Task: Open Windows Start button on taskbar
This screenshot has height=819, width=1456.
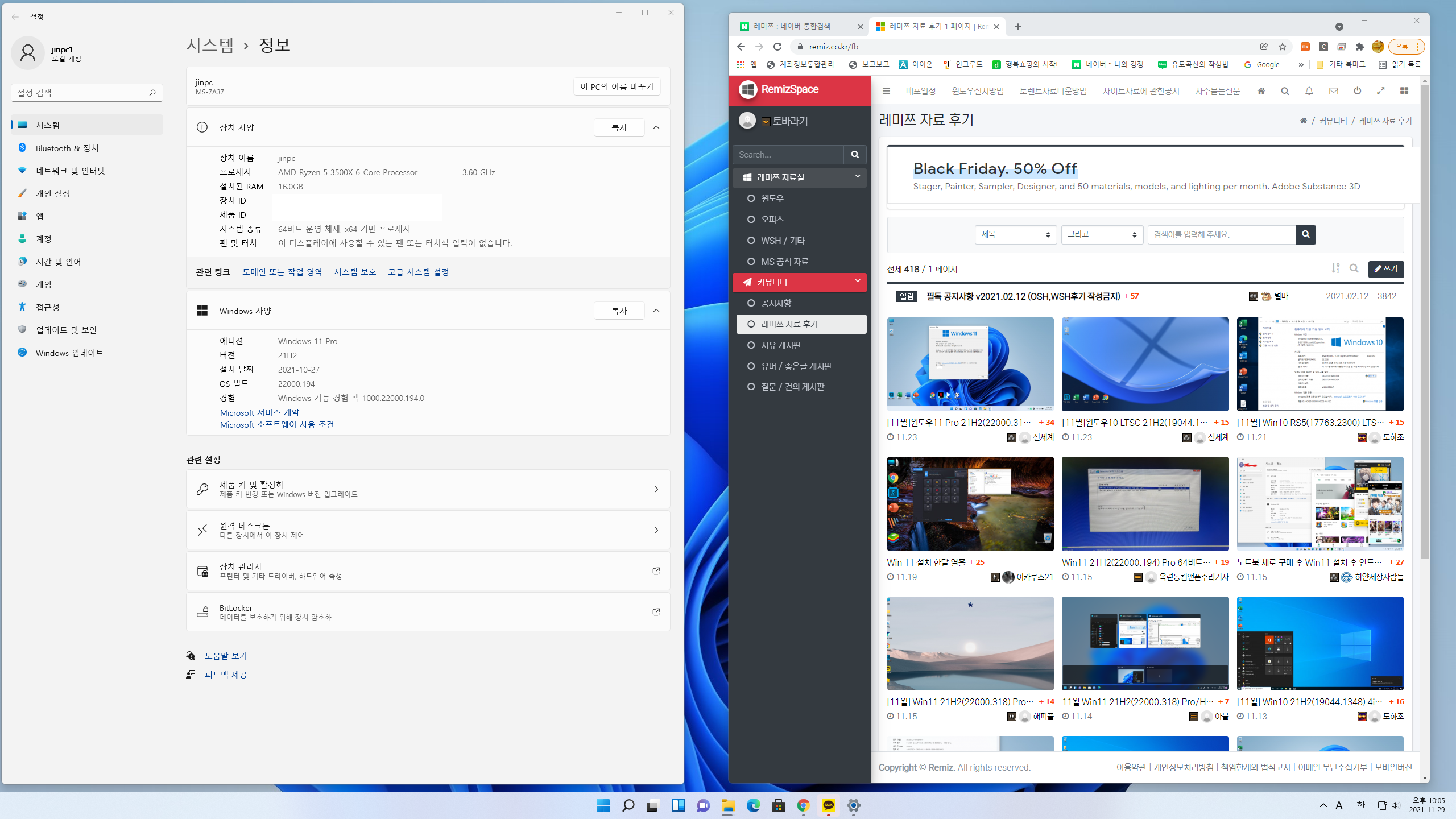Action: coord(603,805)
